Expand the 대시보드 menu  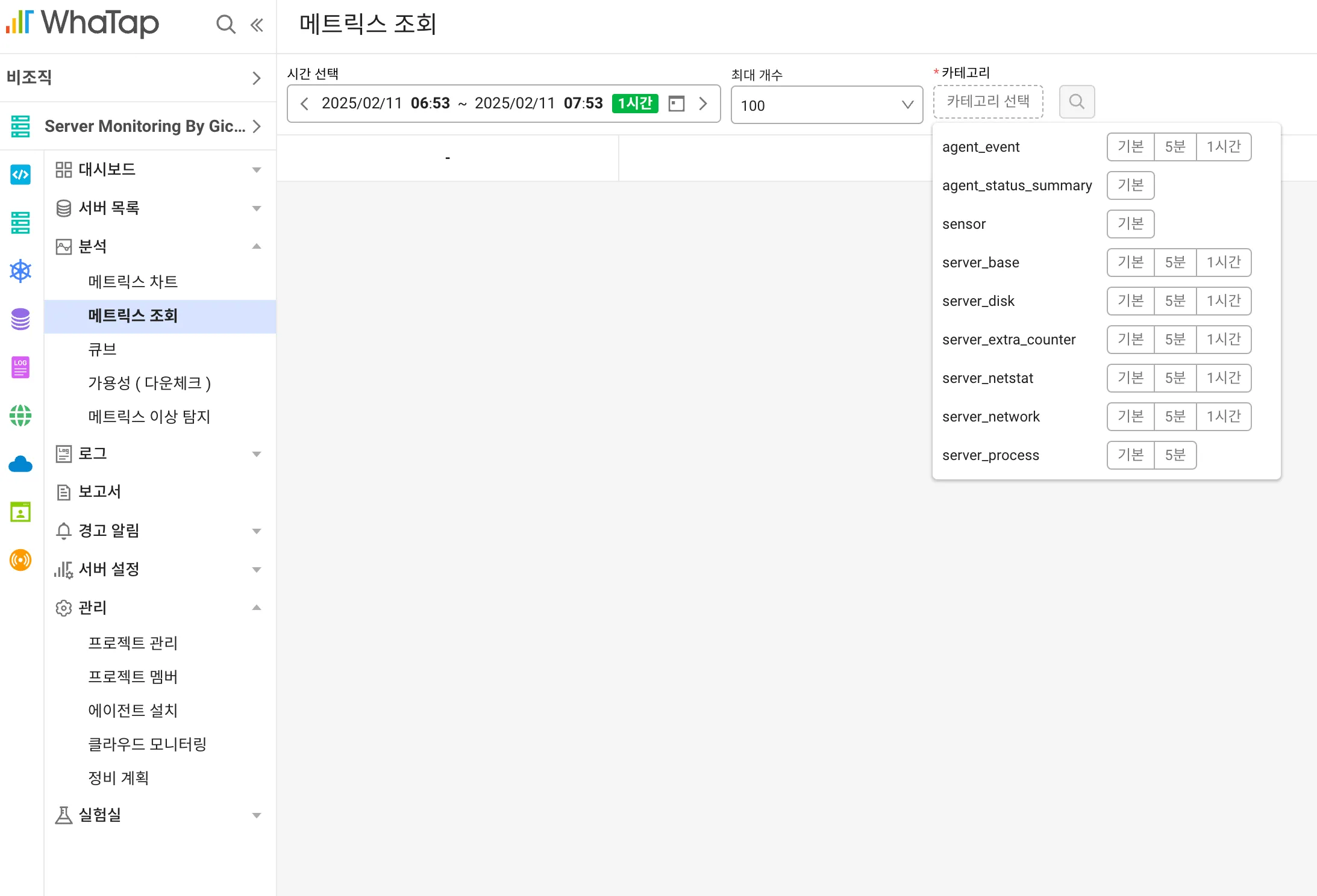click(x=160, y=170)
